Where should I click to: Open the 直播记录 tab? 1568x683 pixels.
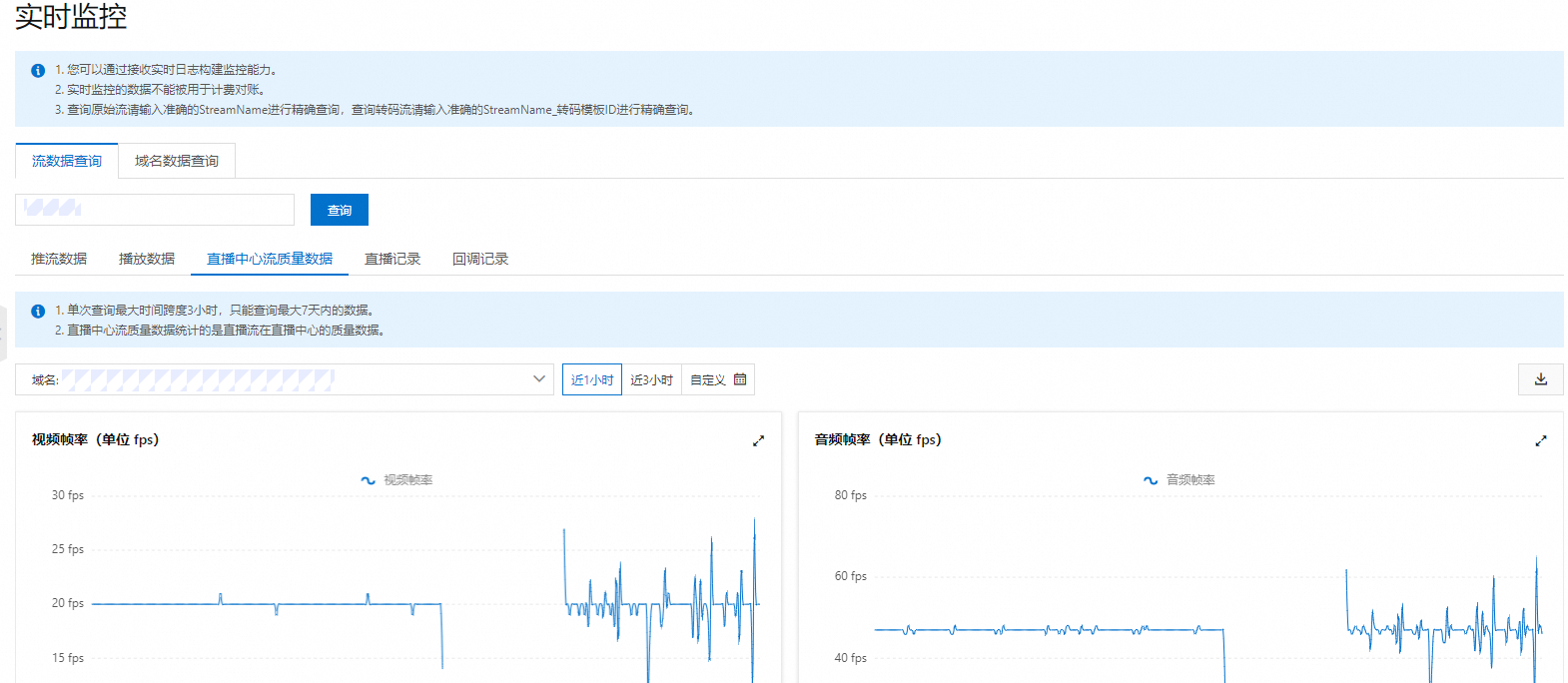[392, 259]
